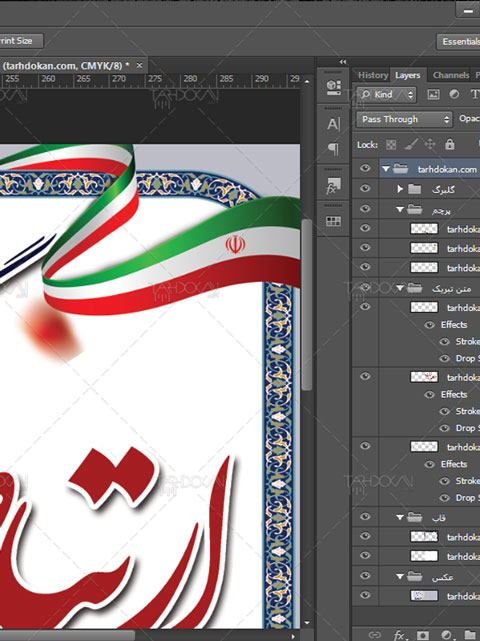
Task: Collapse the متن تبریک group
Action: click(x=400, y=288)
